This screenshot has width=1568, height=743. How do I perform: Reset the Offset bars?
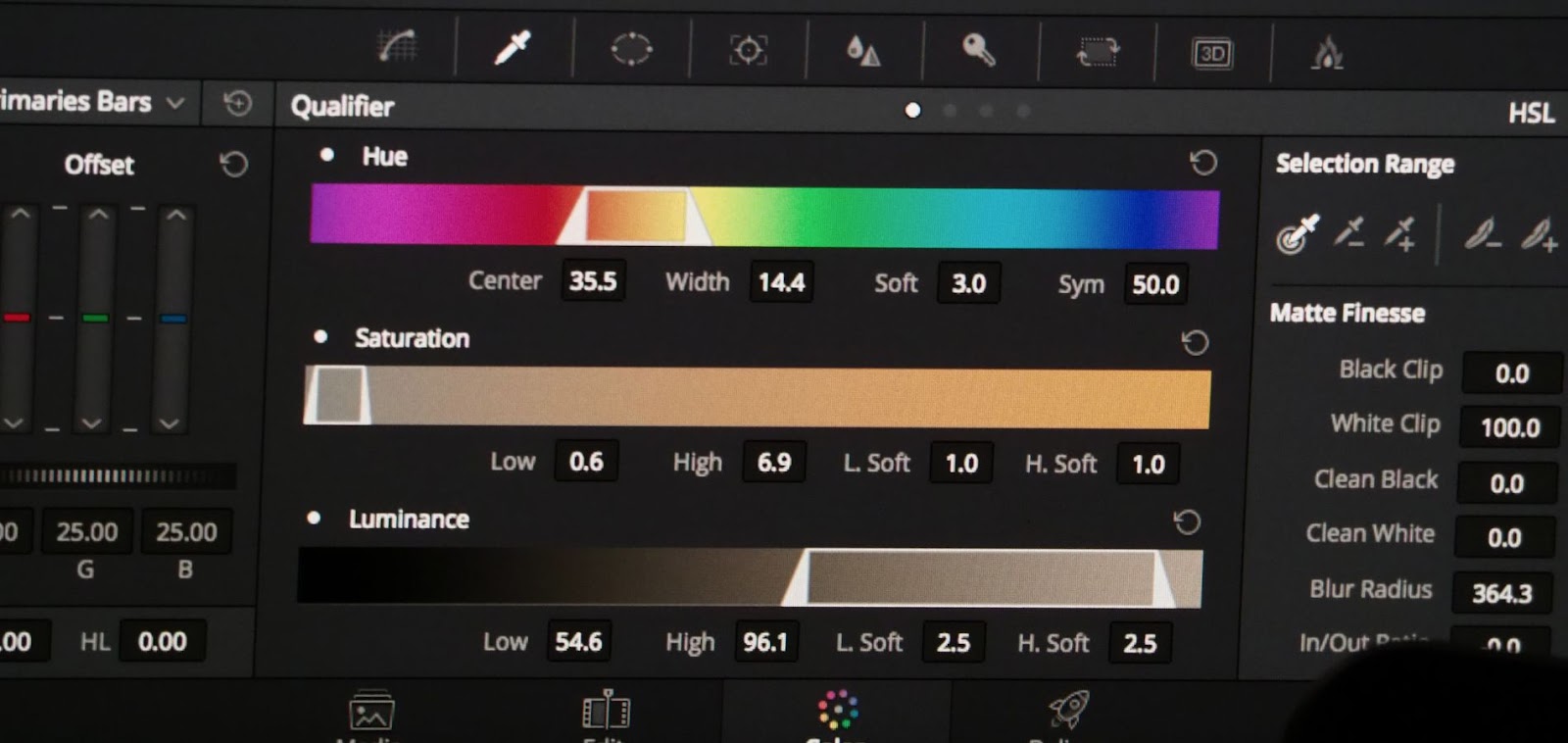[x=233, y=164]
